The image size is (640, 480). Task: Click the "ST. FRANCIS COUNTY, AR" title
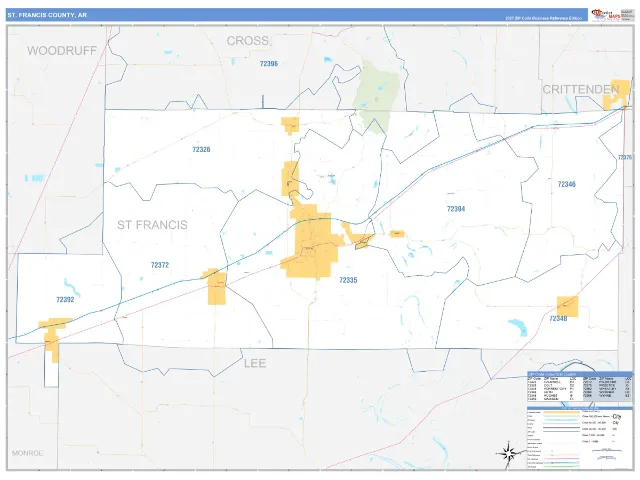47,15
